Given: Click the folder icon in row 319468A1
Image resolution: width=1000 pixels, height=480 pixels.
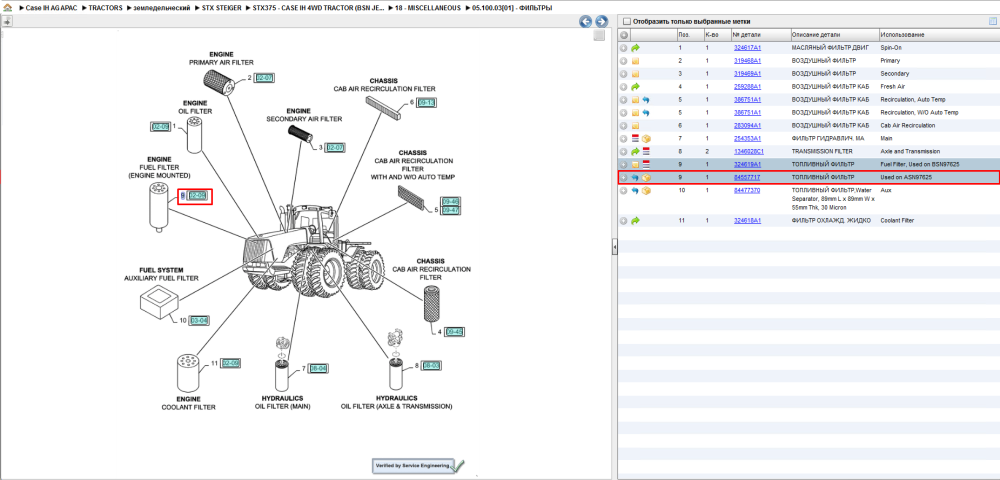Looking at the screenshot, I should (x=635, y=61).
